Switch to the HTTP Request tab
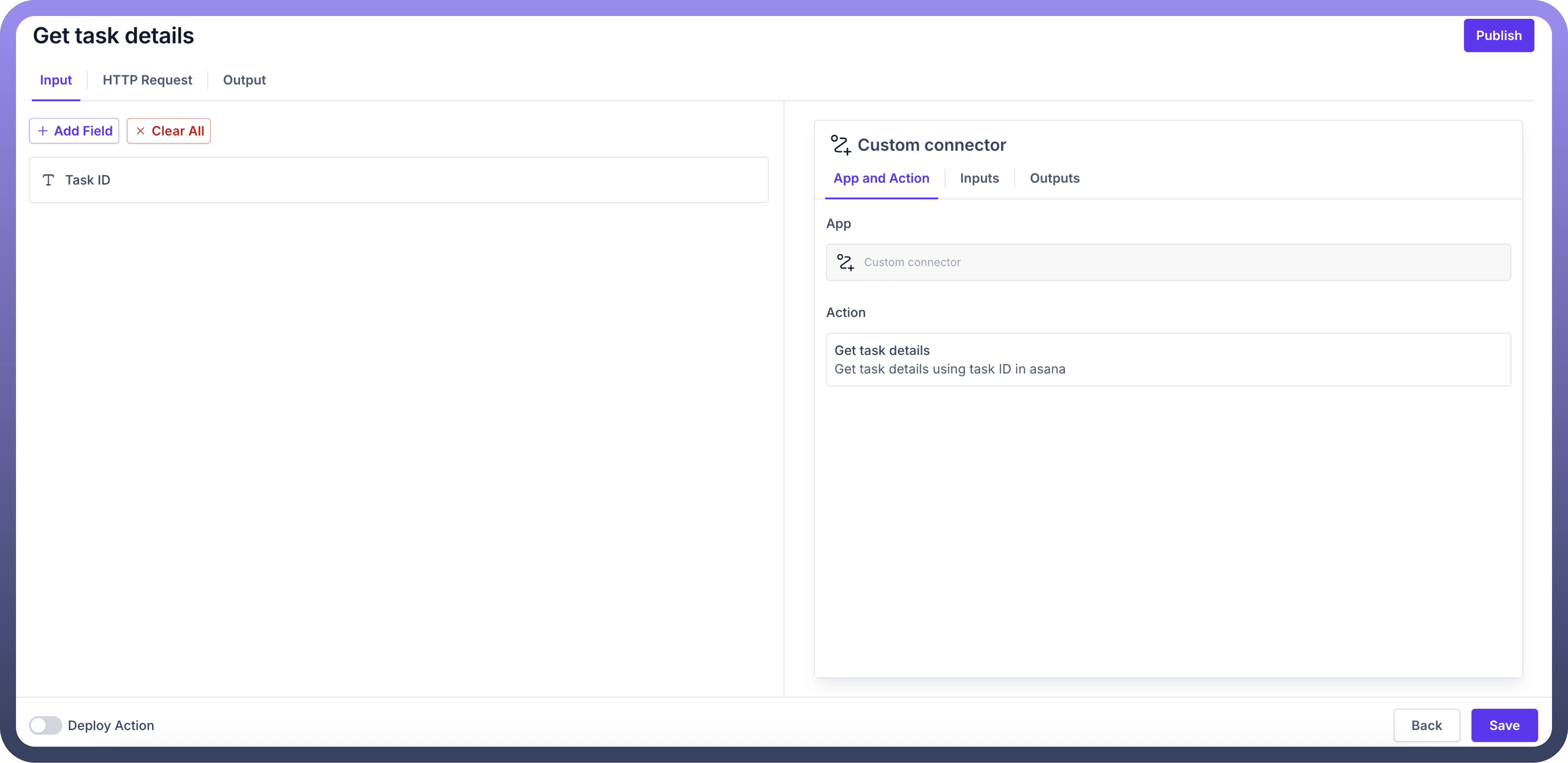This screenshot has width=1568, height=763. tap(147, 80)
